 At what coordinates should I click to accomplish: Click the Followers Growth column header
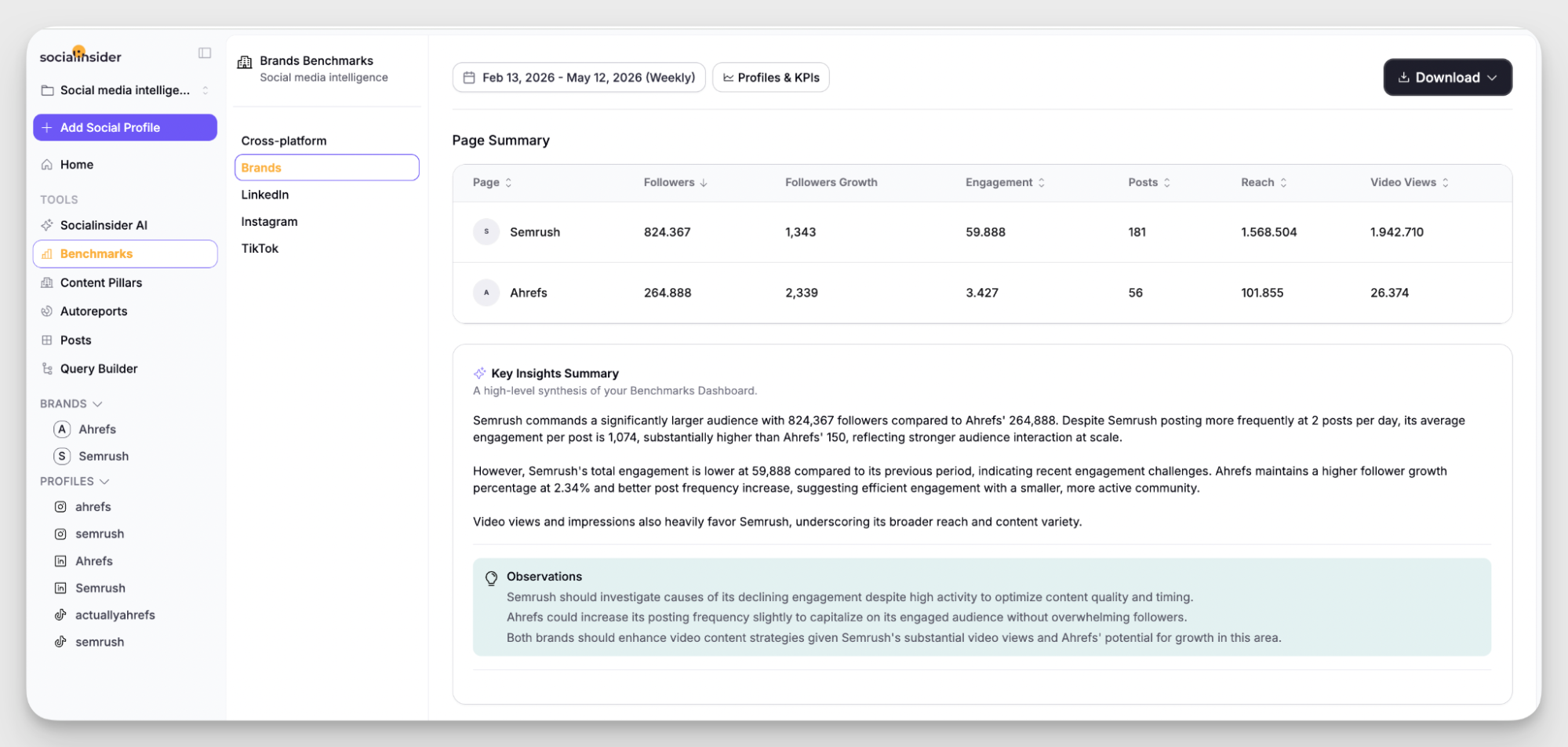831,183
